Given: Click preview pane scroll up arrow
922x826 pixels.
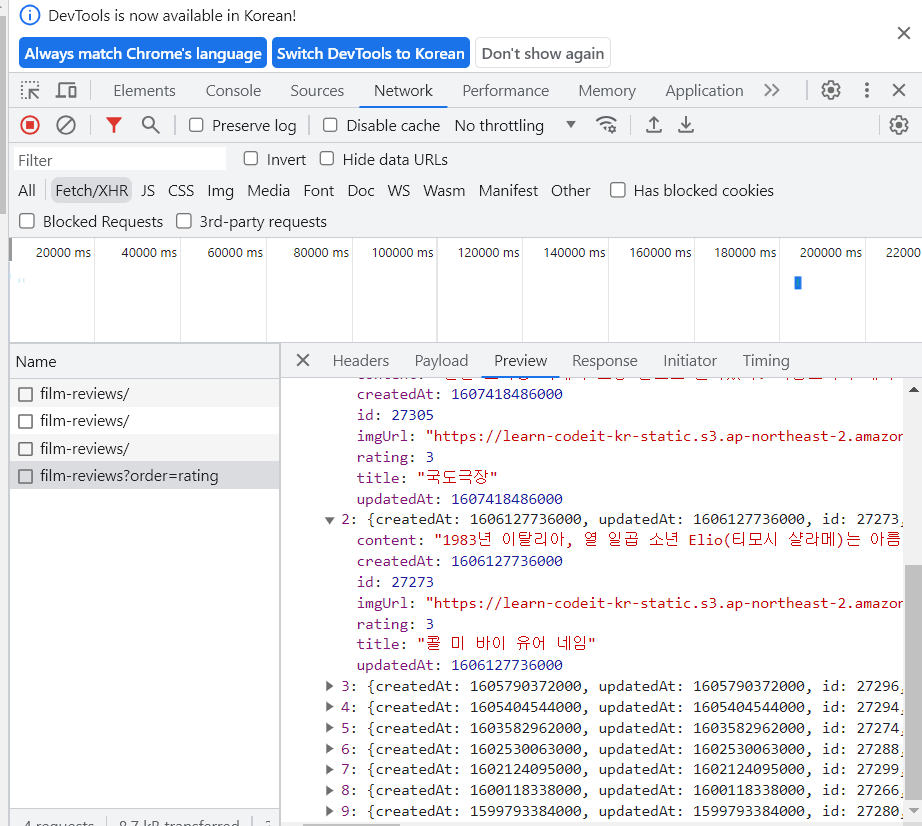Looking at the screenshot, I should (x=913, y=390).
